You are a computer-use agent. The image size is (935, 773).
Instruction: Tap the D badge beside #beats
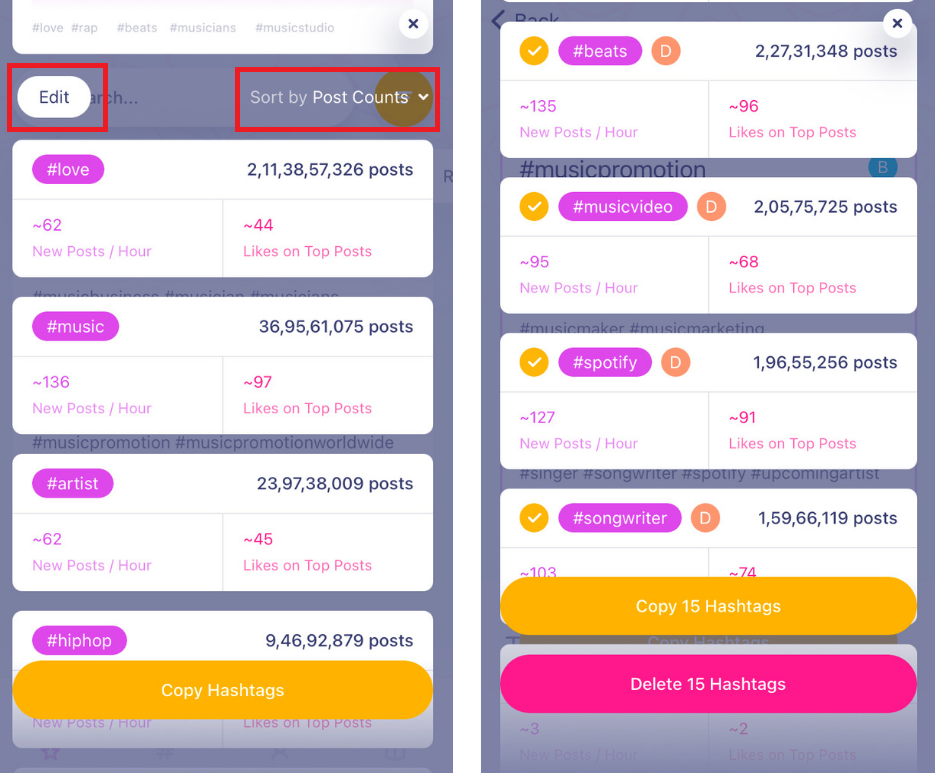click(x=666, y=52)
